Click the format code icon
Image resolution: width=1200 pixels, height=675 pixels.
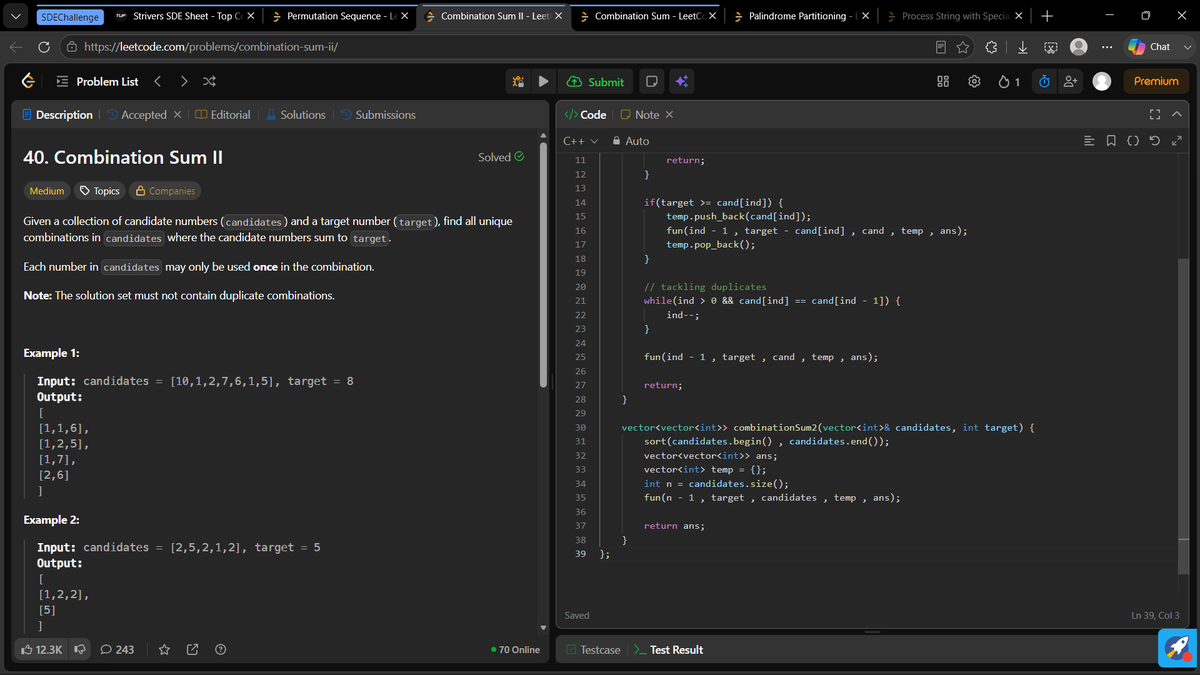coord(1089,141)
